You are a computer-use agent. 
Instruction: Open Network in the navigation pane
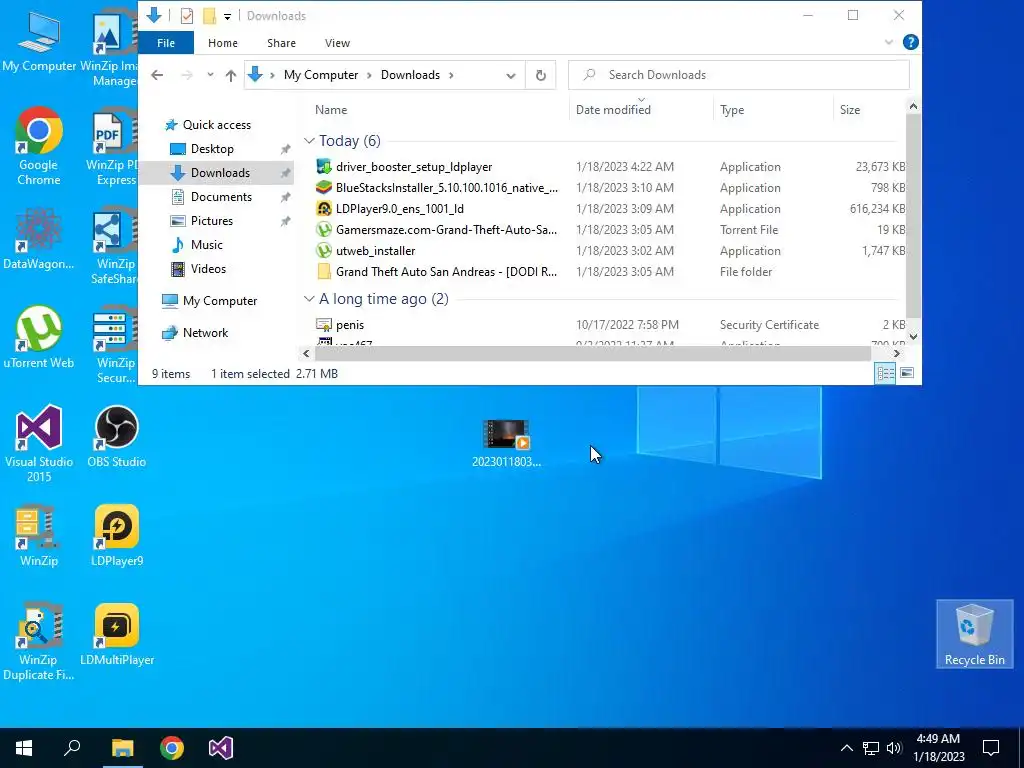coord(205,333)
